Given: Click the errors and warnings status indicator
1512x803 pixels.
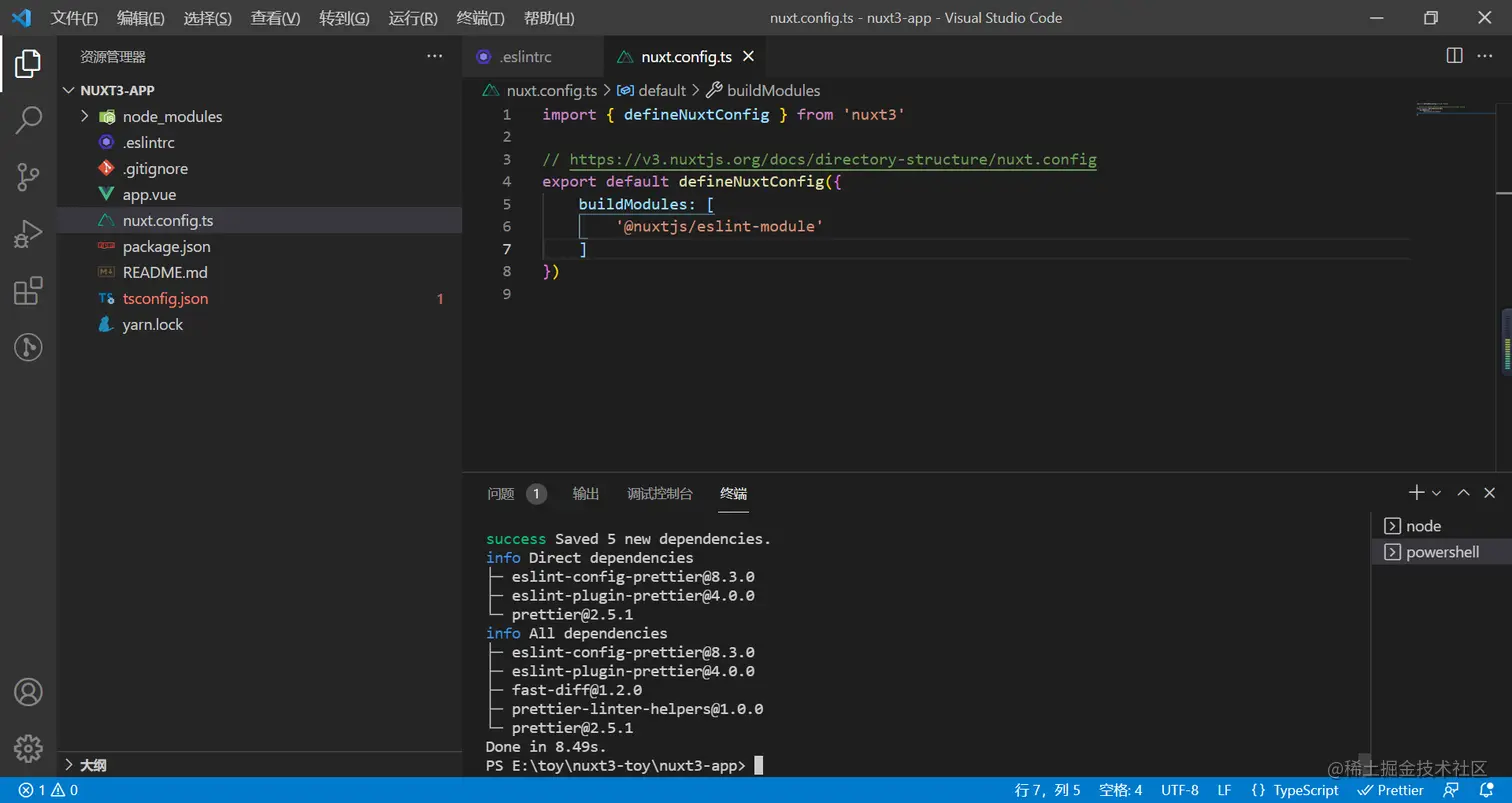Looking at the screenshot, I should (48, 790).
